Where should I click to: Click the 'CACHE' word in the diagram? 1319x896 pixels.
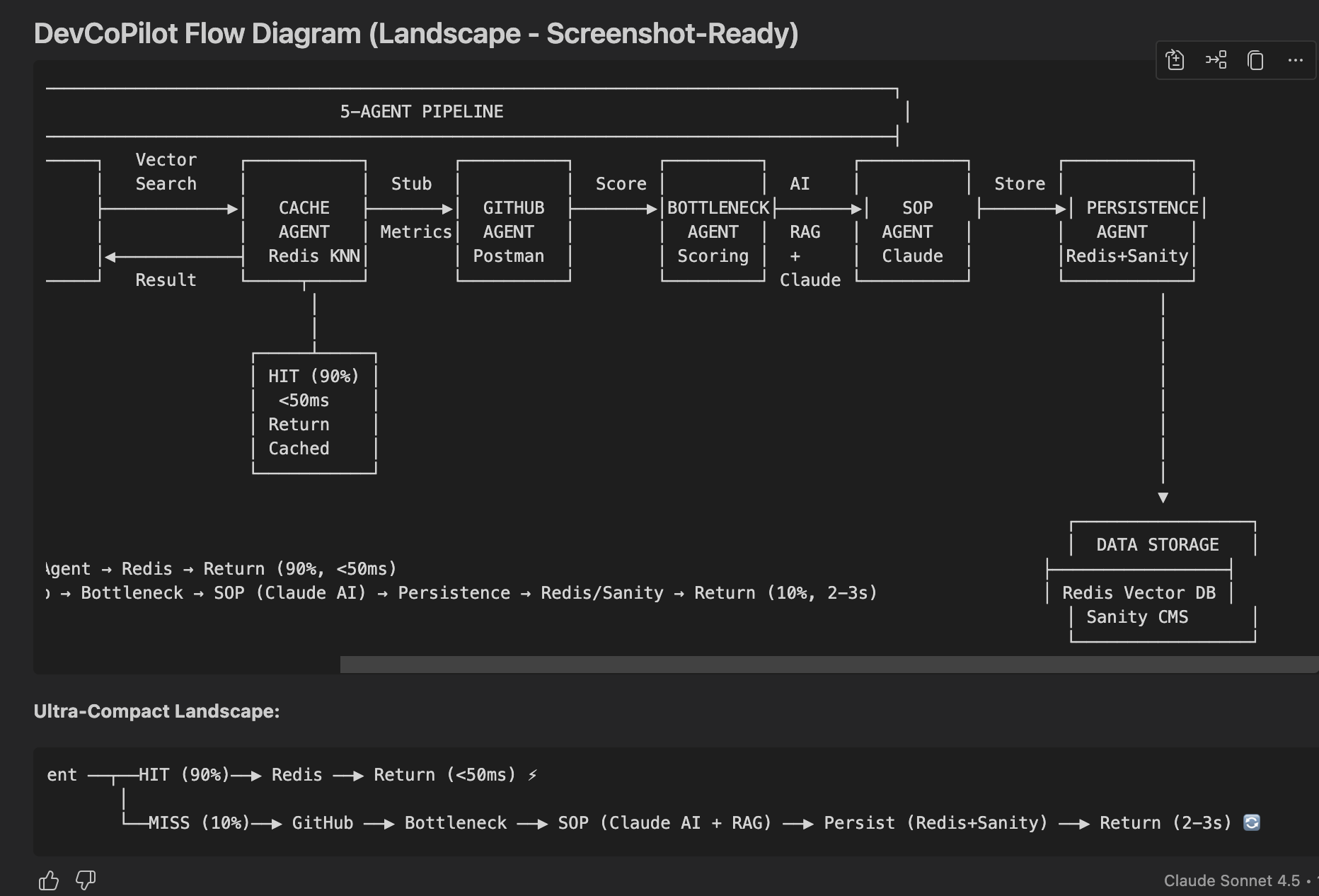coord(304,208)
